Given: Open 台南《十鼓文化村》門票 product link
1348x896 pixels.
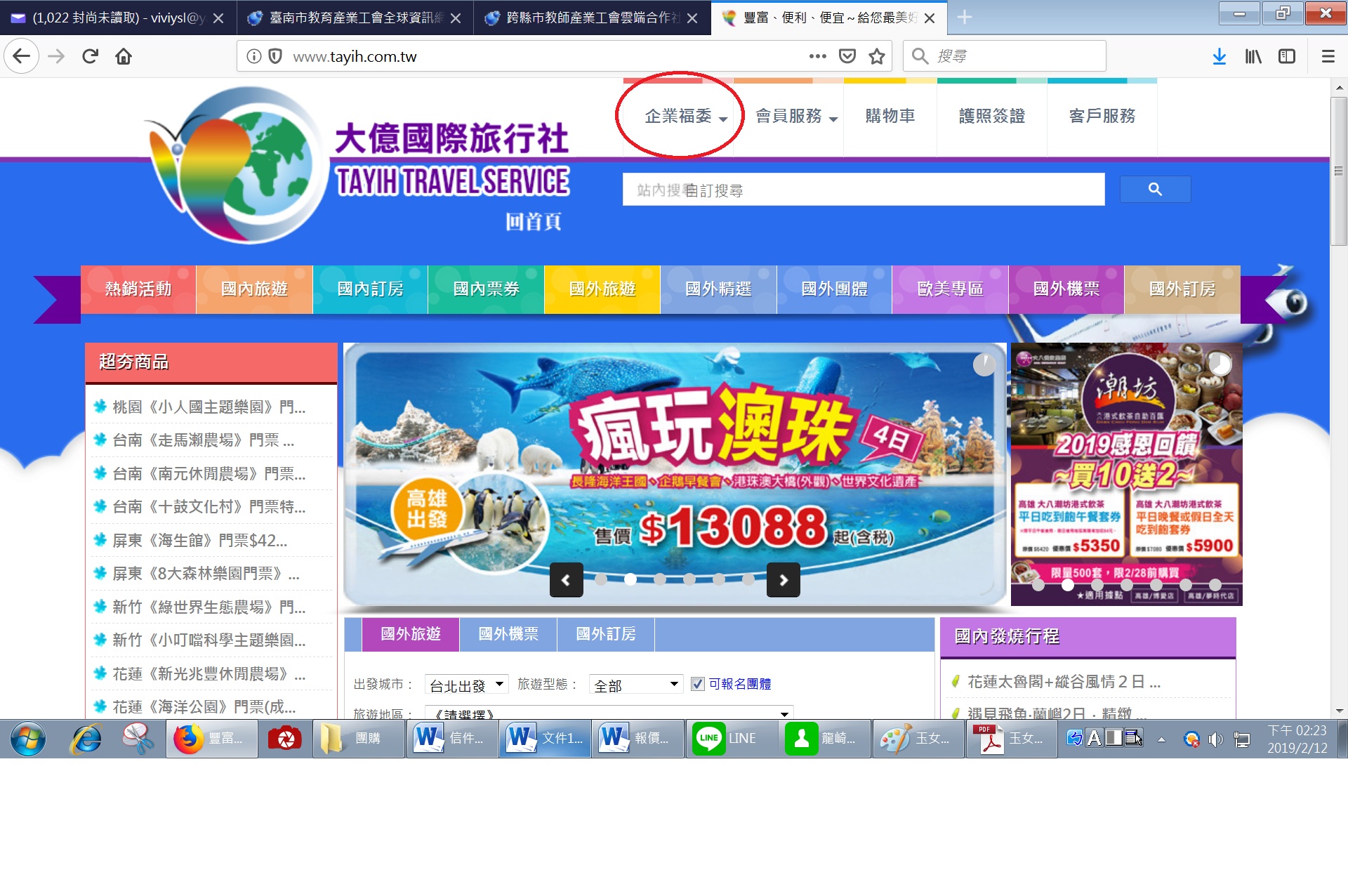Looking at the screenshot, I should [x=209, y=506].
